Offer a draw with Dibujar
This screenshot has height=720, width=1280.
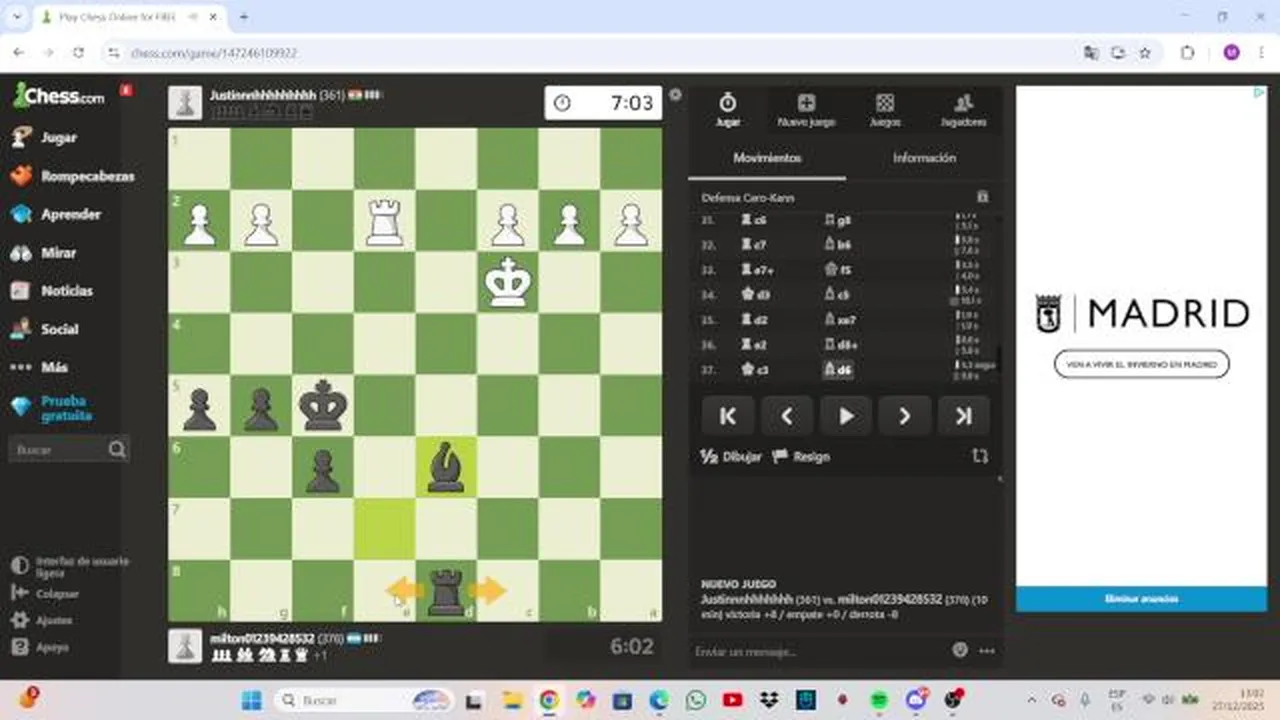click(x=731, y=456)
